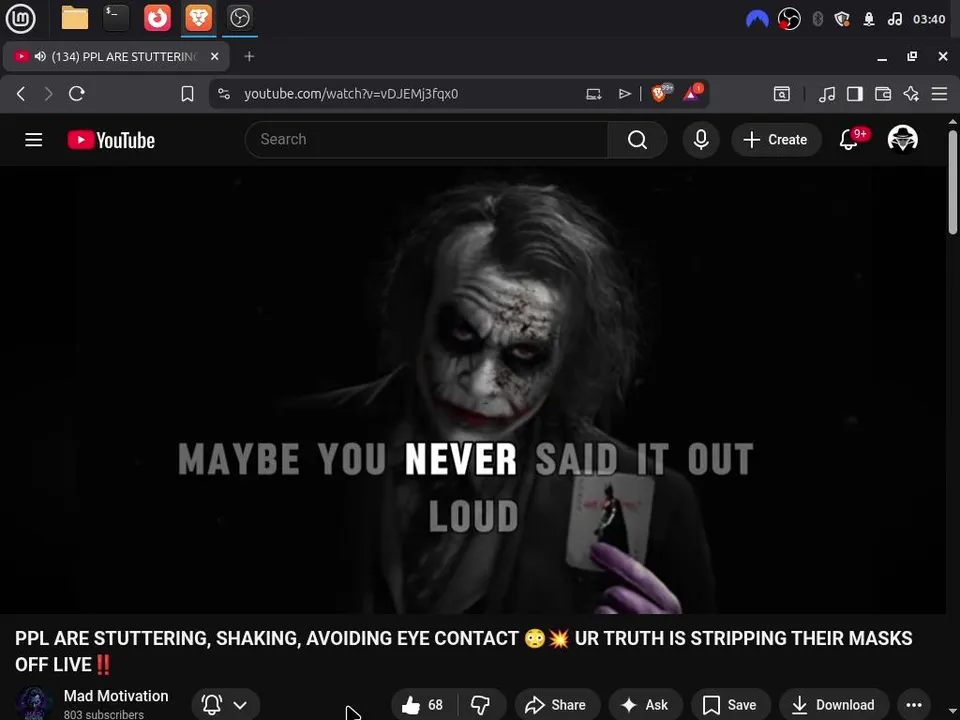Open the sound tray music icon

895,19
